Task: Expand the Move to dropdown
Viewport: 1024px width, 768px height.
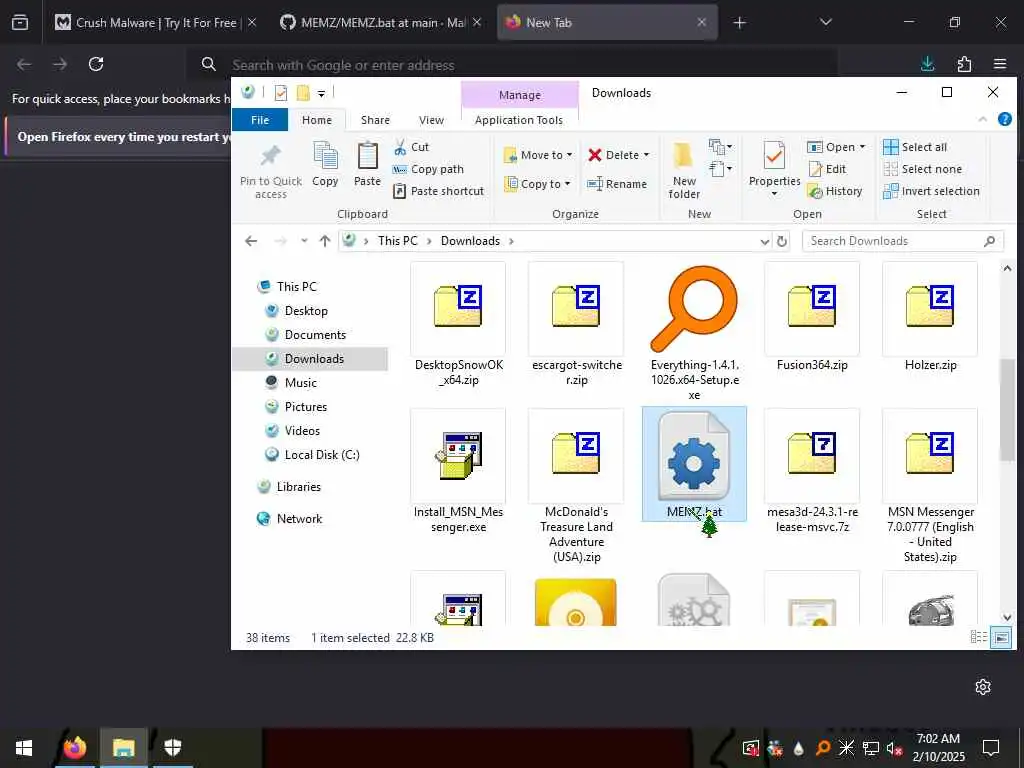Action: click(569, 155)
